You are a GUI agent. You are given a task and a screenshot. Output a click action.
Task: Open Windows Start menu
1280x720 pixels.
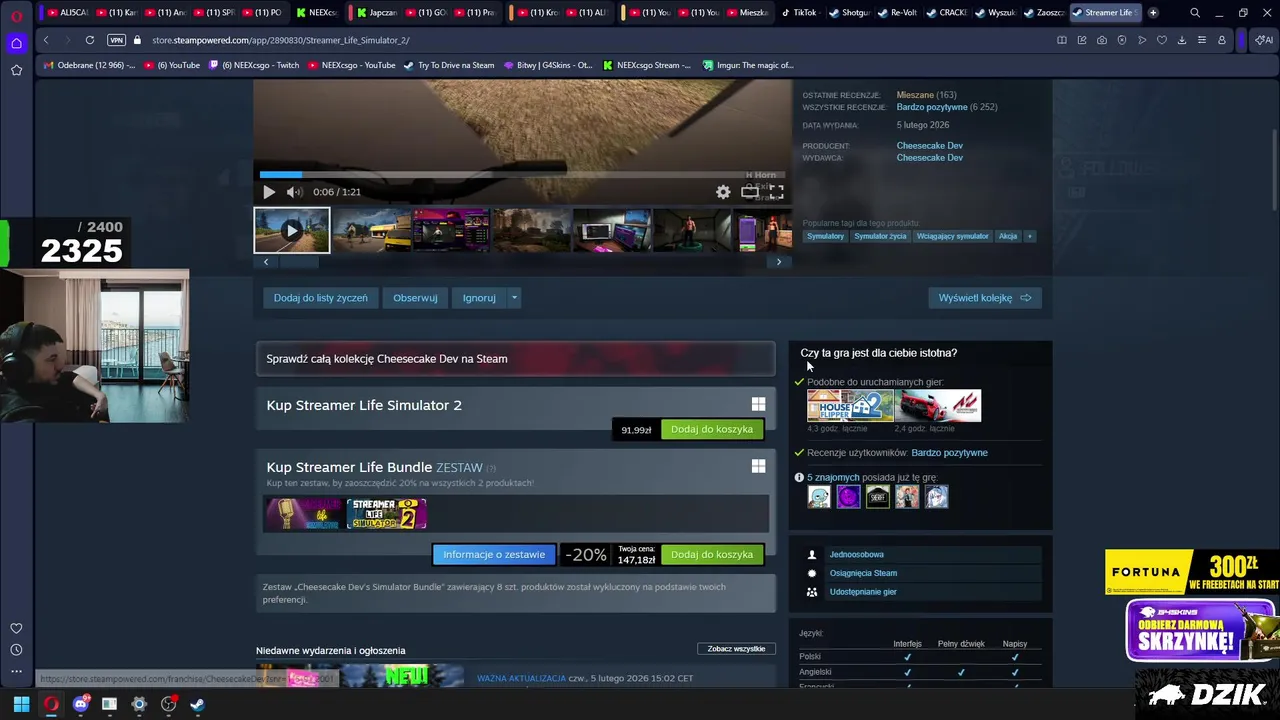(x=21, y=704)
